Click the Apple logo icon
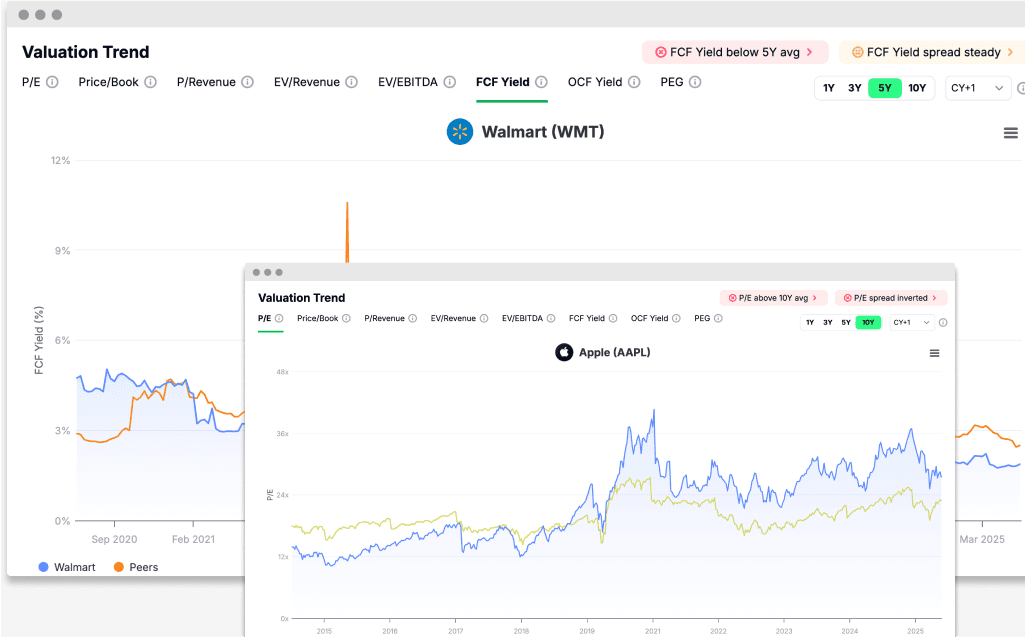This screenshot has width=1025, height=637. (564, 353)
